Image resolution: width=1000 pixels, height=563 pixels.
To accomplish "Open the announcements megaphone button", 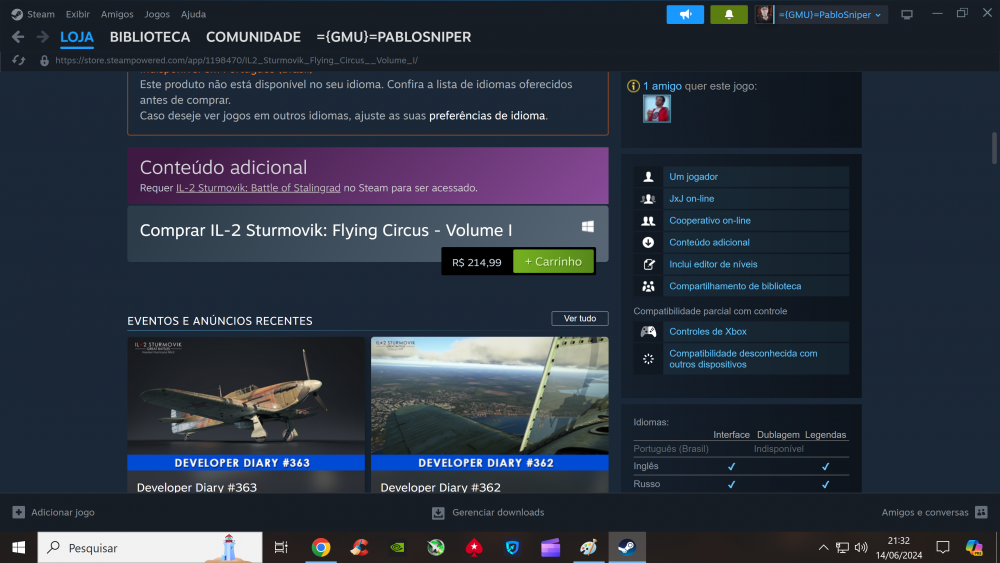I will tap(685, 14).
